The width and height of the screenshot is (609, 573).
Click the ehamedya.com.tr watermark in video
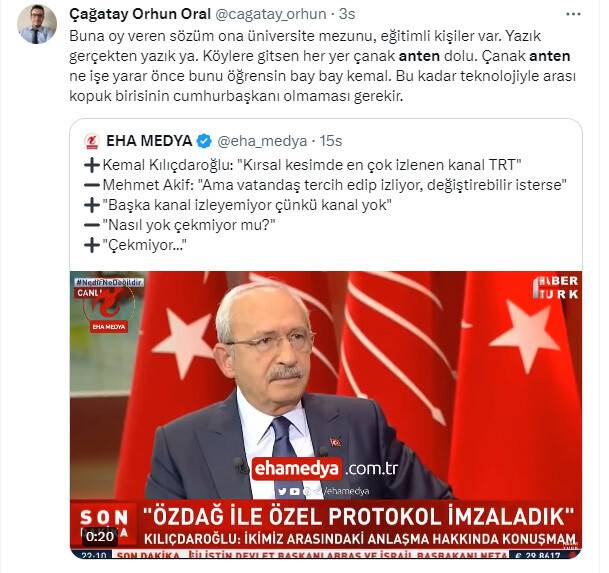325,469
